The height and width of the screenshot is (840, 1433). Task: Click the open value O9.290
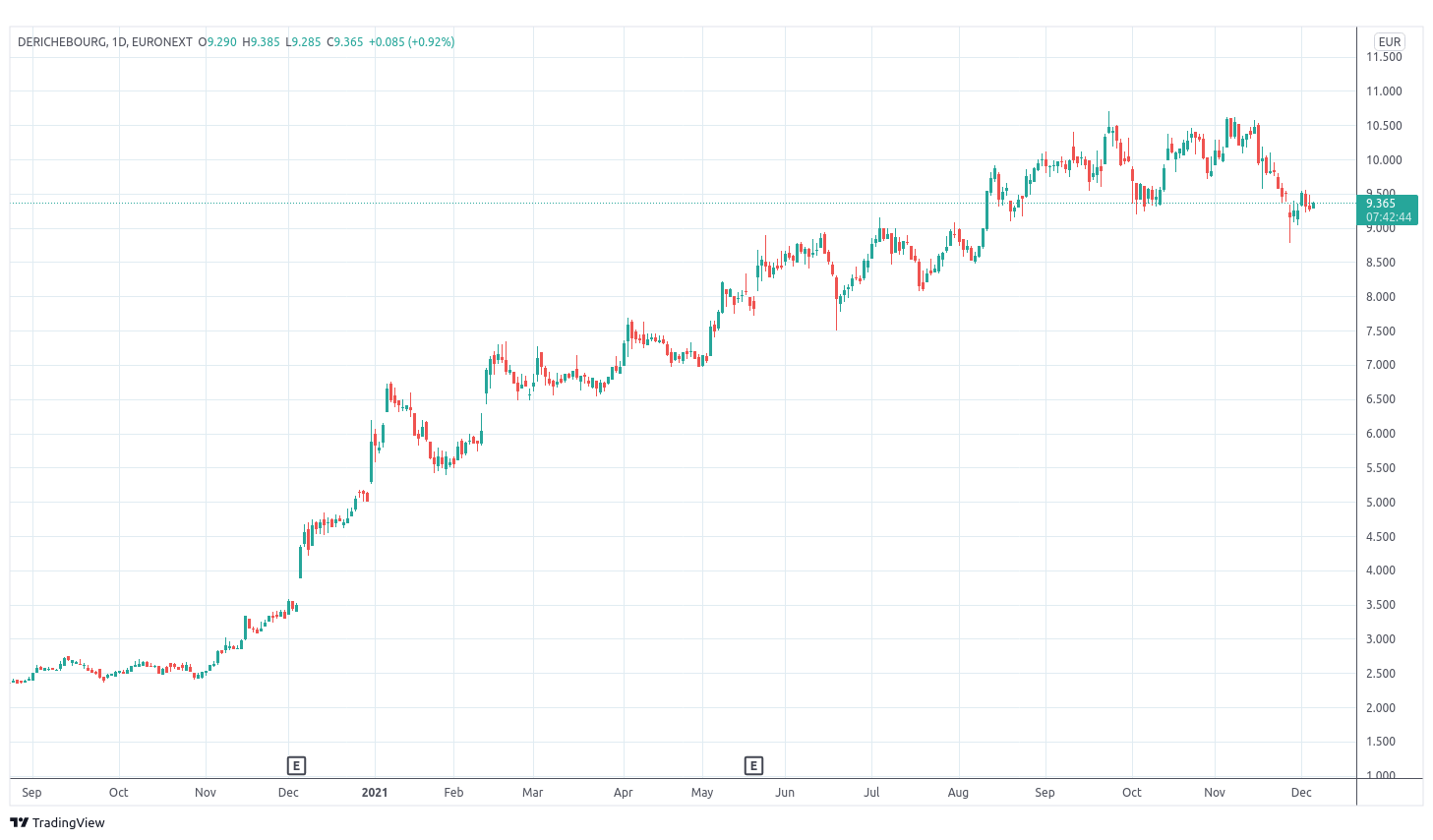pos(217,42)
